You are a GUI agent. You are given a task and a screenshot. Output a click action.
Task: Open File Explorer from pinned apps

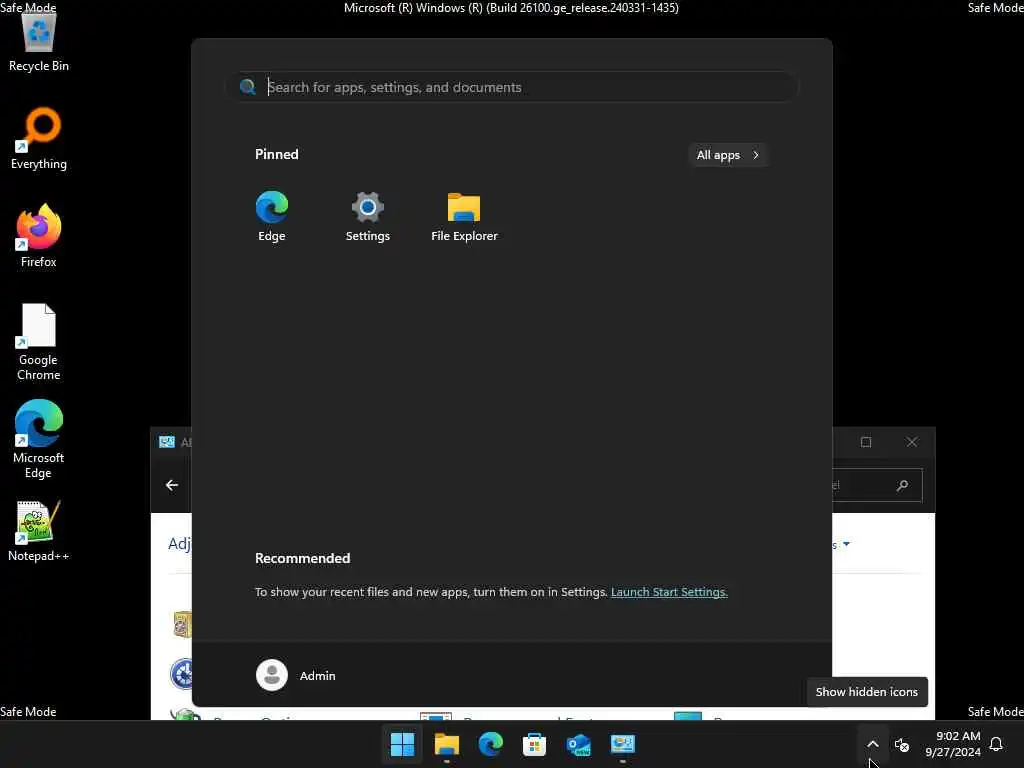[464, 217]
